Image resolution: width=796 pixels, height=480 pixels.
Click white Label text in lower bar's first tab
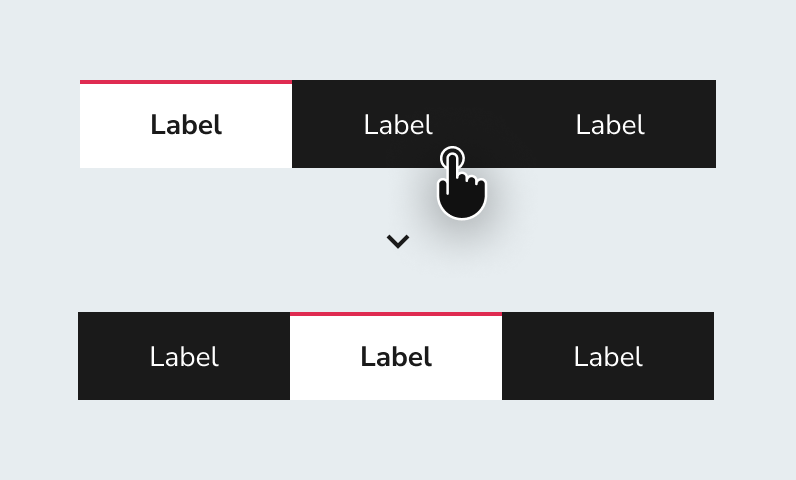[x=184, y=357]
